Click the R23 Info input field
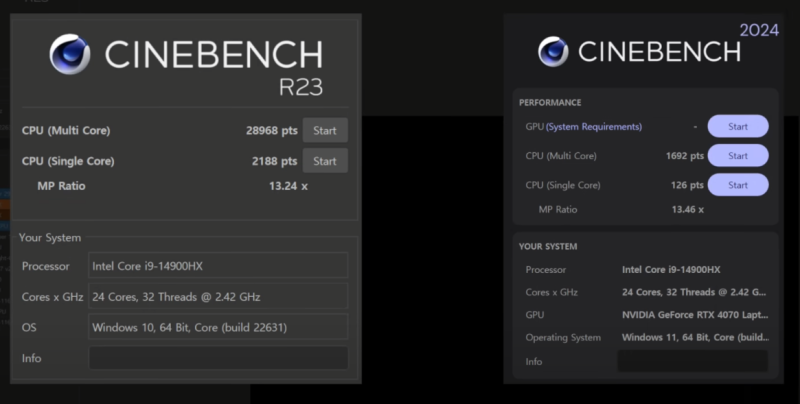This screenshot has height=404, width=800. [218, 358]
